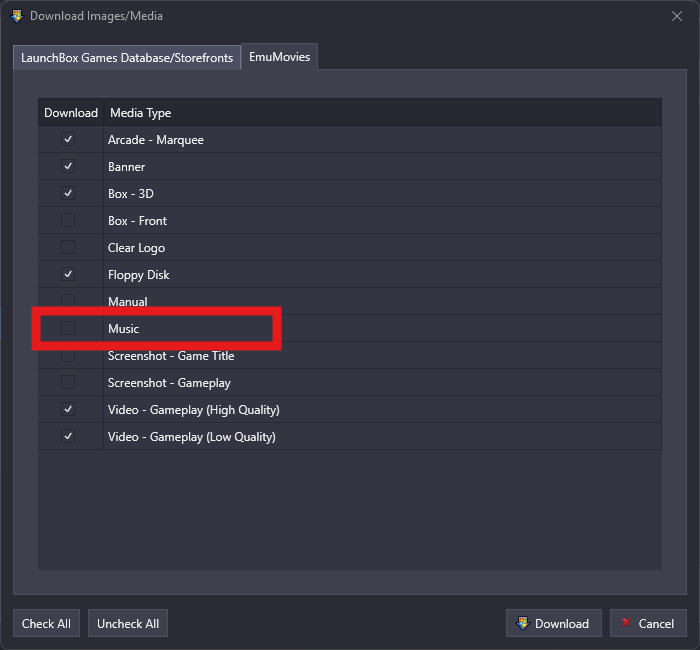Select the 'Floppy Disk' row text
The image size is (700, 650).
(138, 275)
